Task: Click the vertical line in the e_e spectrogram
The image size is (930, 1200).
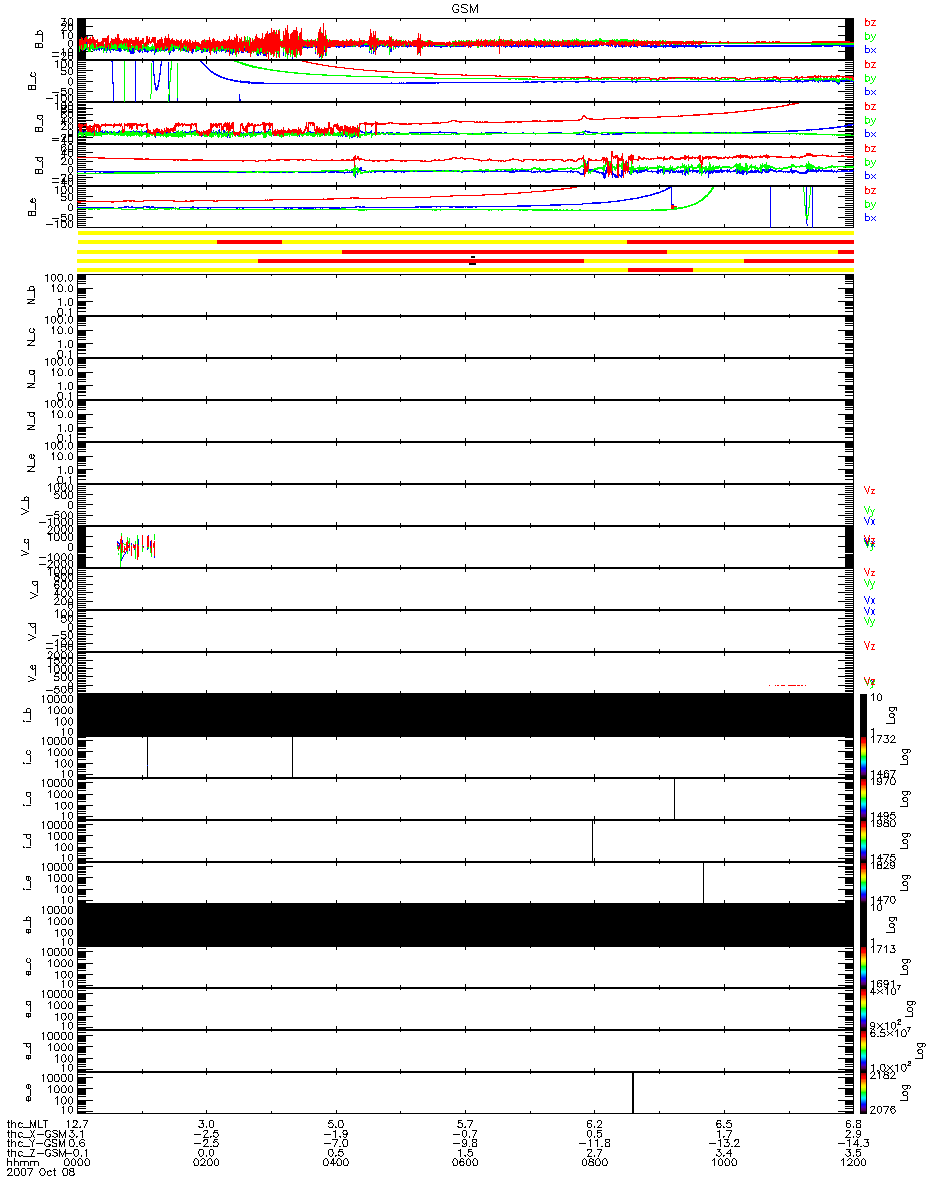Action: (633, 1093)
